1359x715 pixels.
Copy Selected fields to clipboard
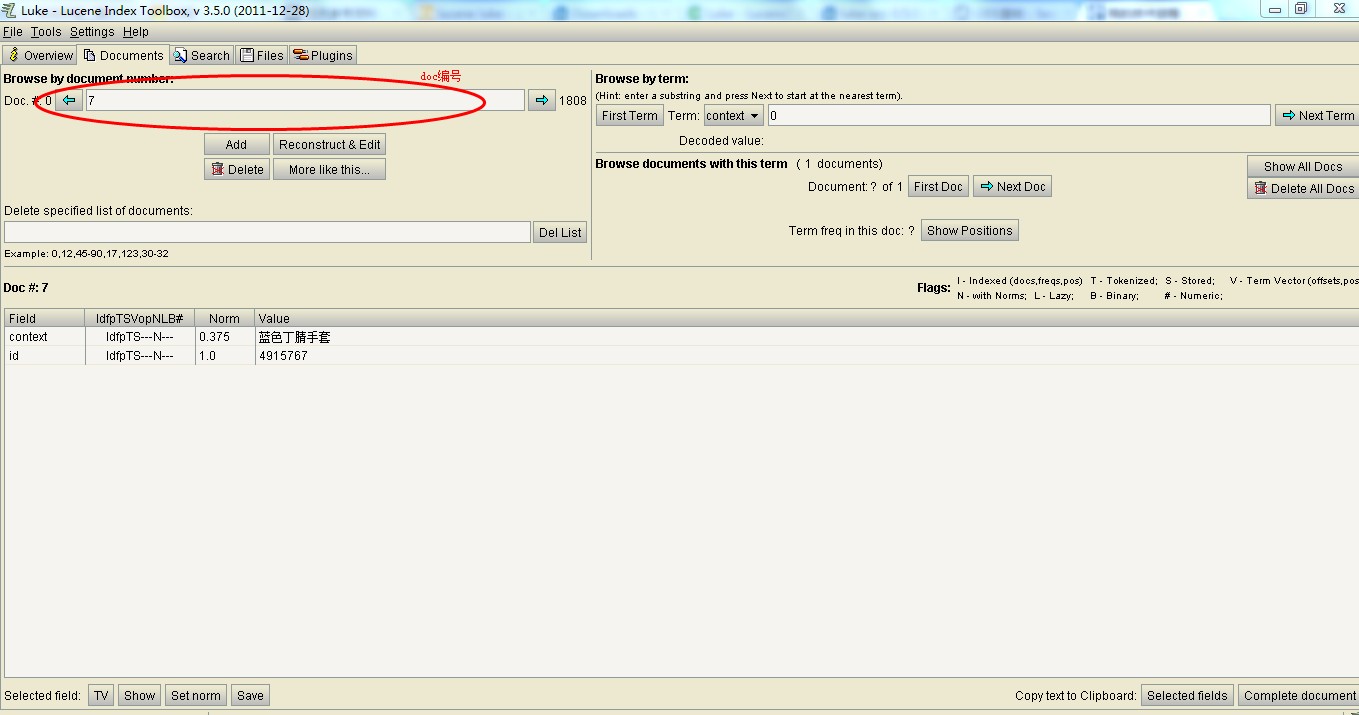[1187, 695]
